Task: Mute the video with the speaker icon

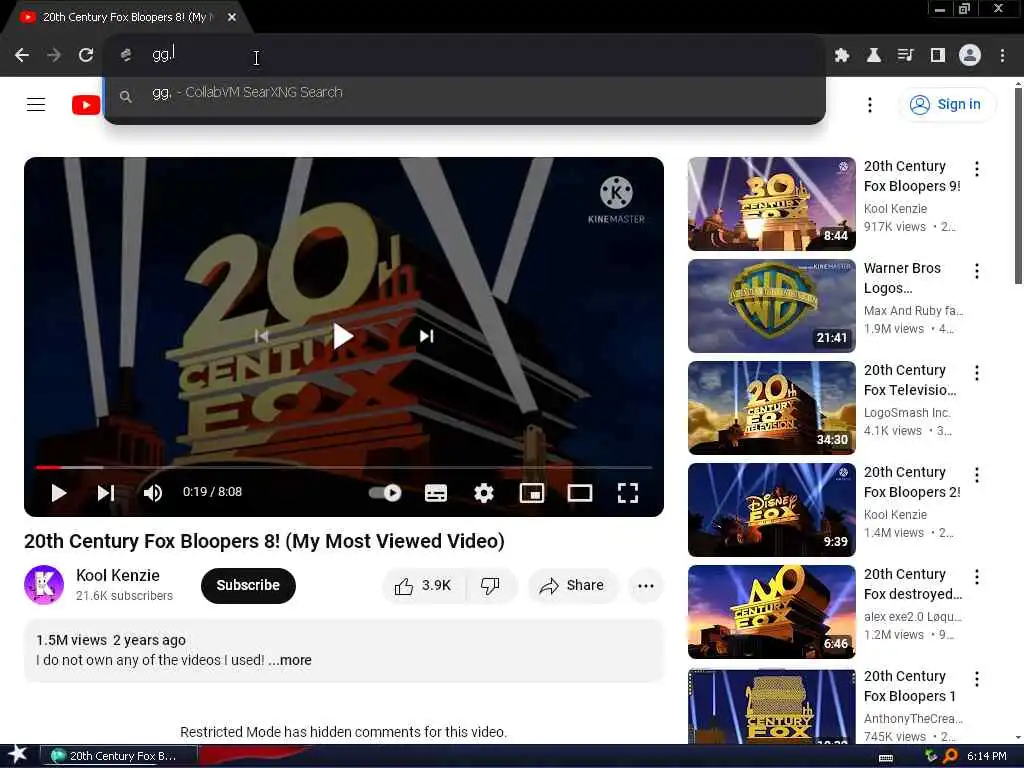Action: (x=153, y=493)
